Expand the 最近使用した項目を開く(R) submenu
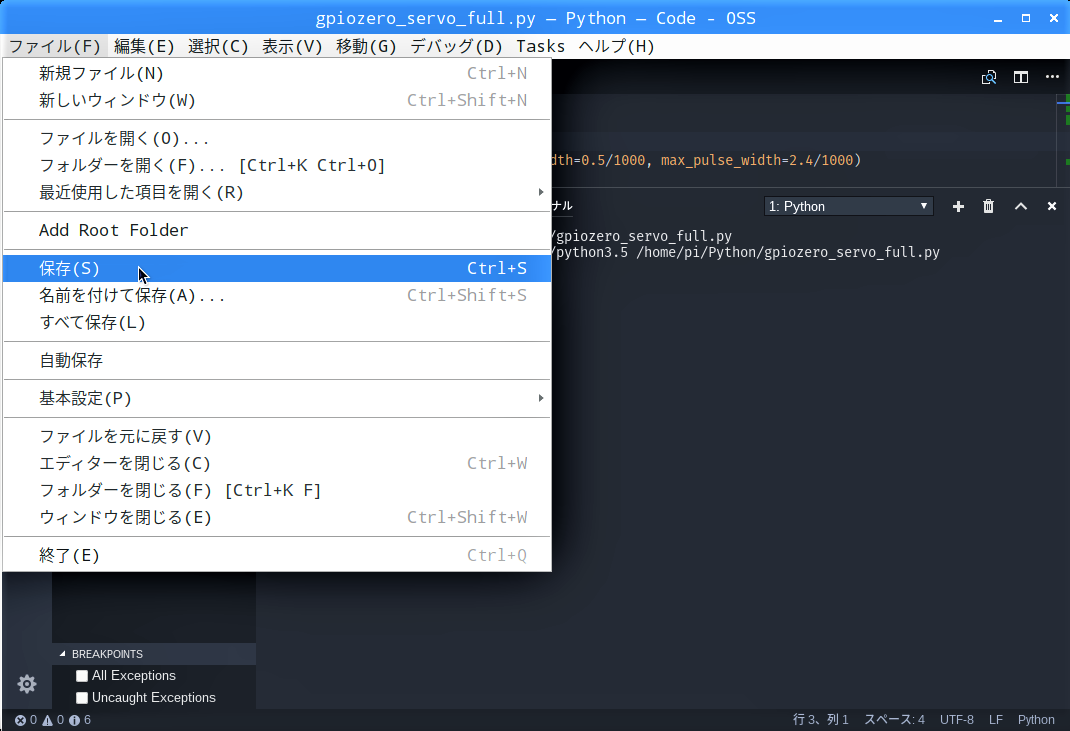 click(x=276, y=192)
